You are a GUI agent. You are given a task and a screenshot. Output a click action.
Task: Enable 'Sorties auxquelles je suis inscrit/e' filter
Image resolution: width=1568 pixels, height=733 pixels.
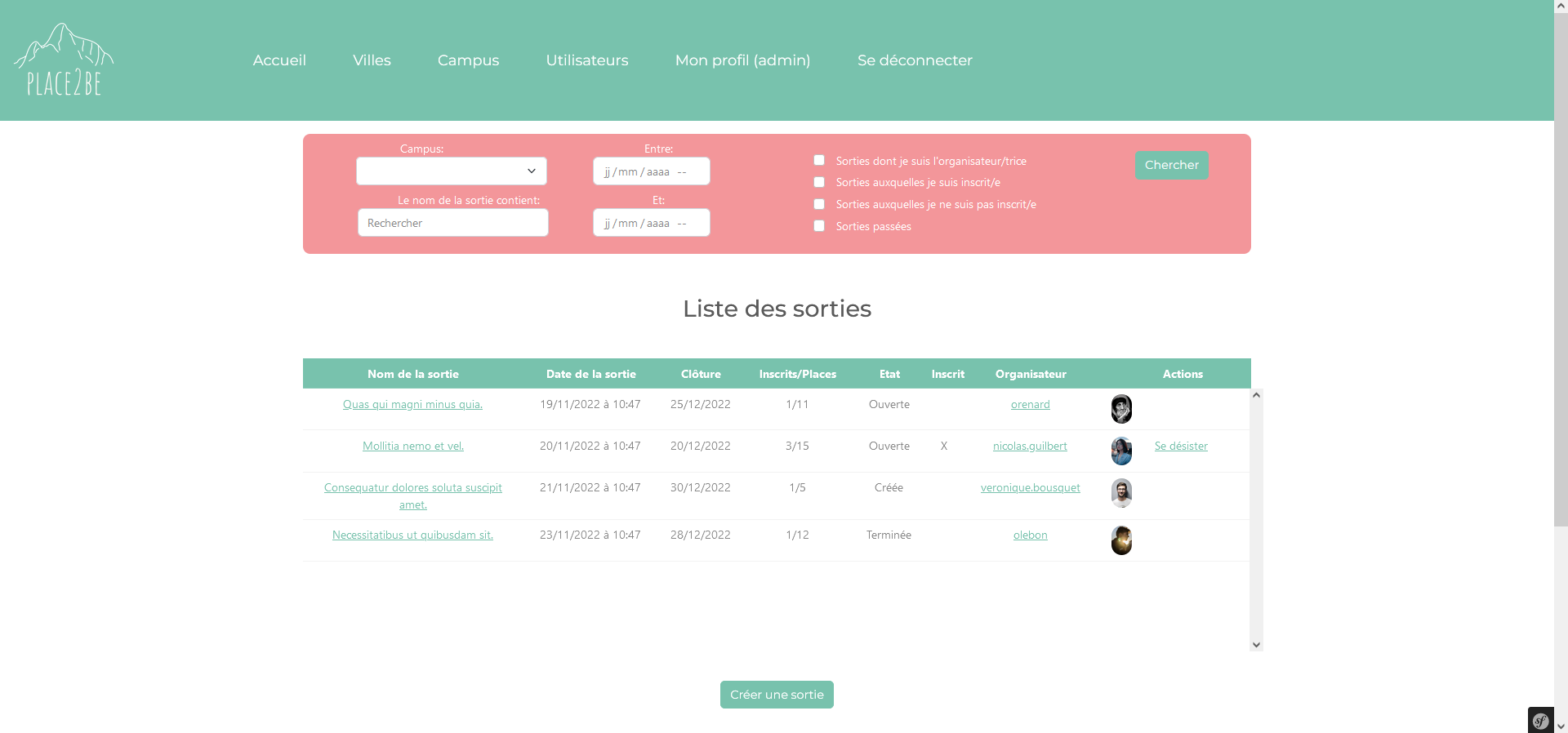[x=819, y=182]
